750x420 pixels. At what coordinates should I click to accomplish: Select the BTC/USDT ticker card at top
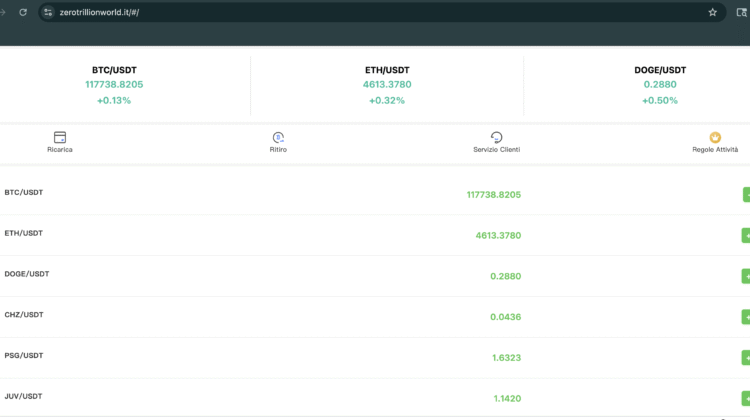click(114, 85)
